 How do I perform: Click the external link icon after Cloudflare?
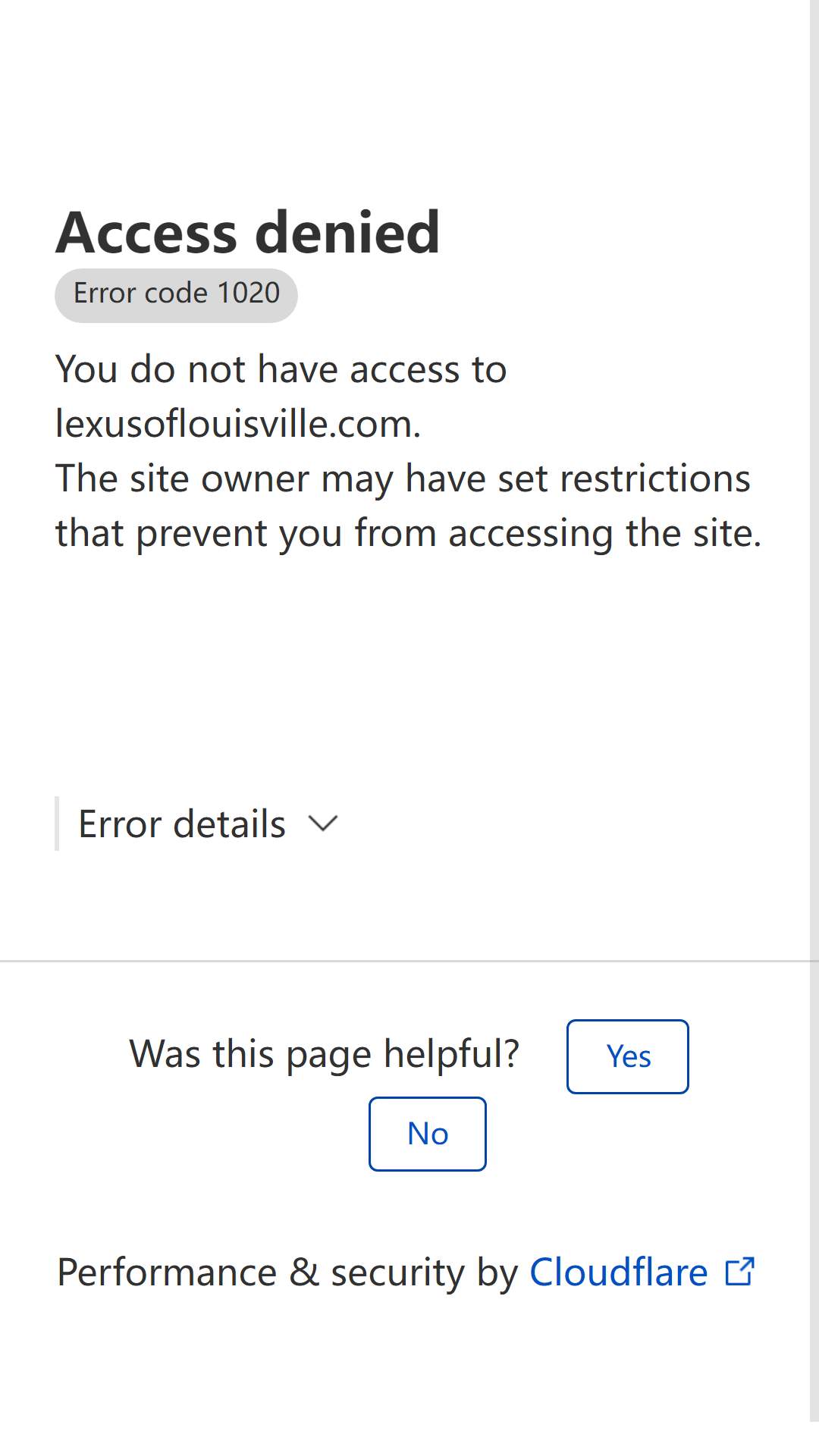[739, 1272]
